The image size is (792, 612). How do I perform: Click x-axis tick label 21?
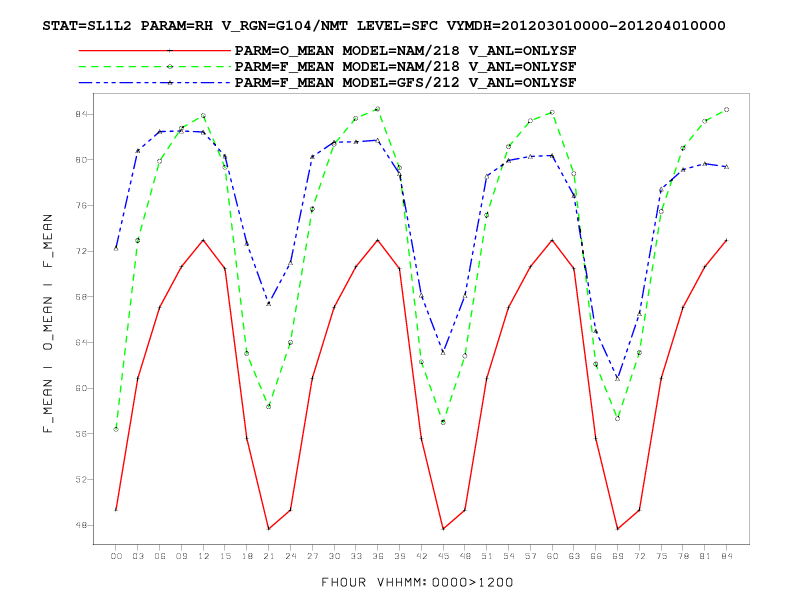click(269, 556)
